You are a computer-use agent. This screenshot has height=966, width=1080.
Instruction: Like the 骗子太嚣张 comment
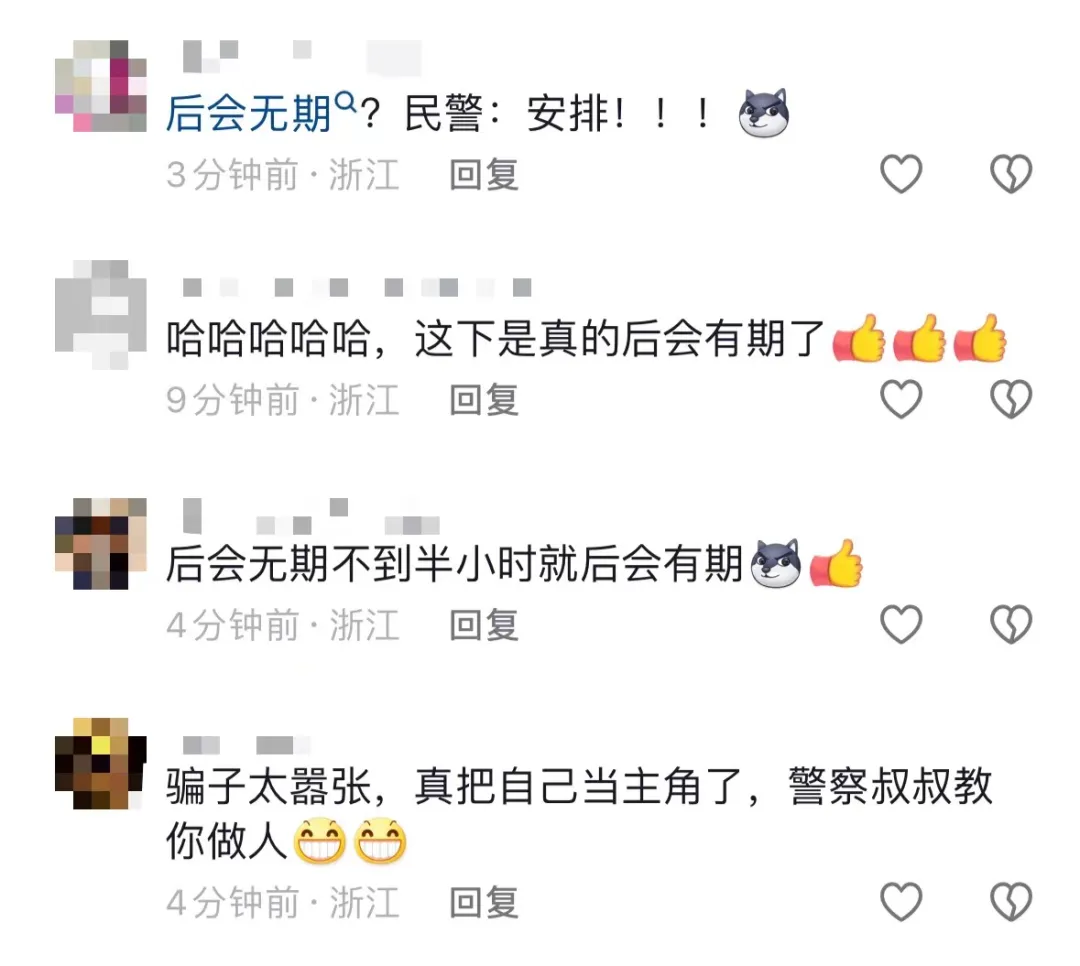click(x=901, y=901)
